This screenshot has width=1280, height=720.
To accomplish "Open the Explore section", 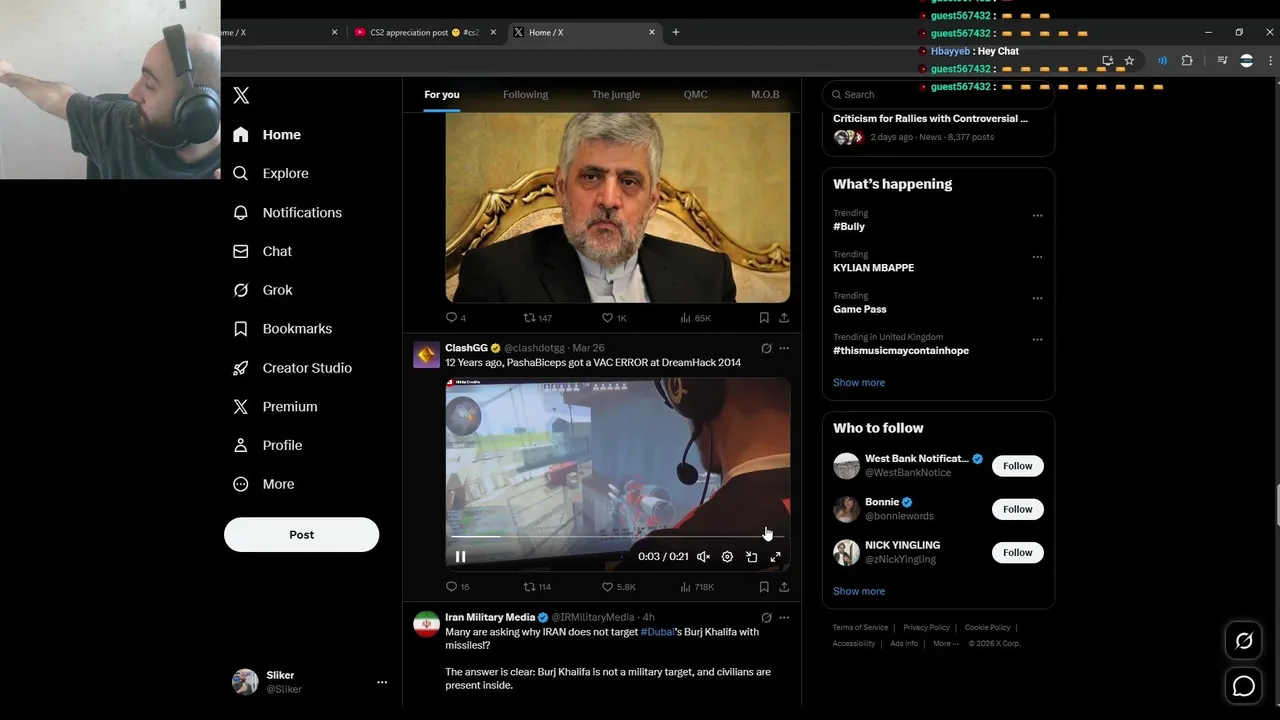I will (271, 174).
